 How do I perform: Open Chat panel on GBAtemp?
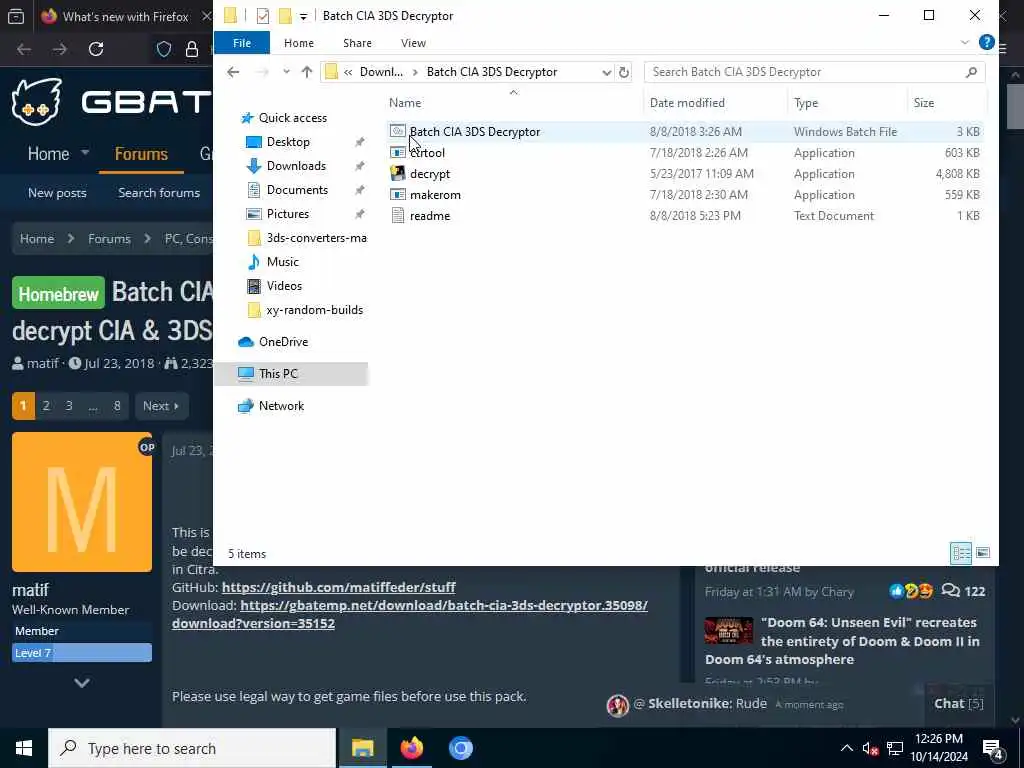[958, 703]
